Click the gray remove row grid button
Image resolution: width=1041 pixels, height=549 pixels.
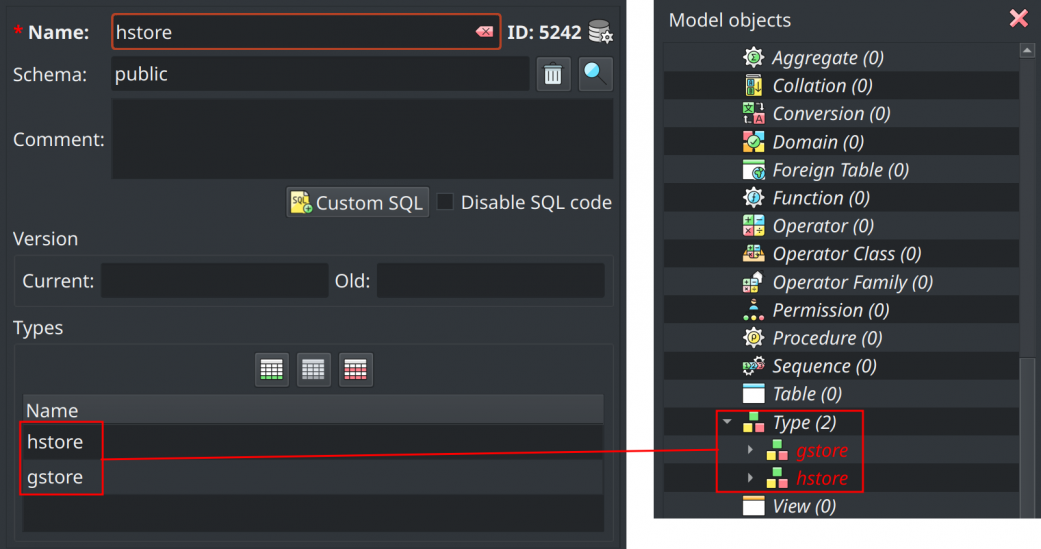[313, 370]
